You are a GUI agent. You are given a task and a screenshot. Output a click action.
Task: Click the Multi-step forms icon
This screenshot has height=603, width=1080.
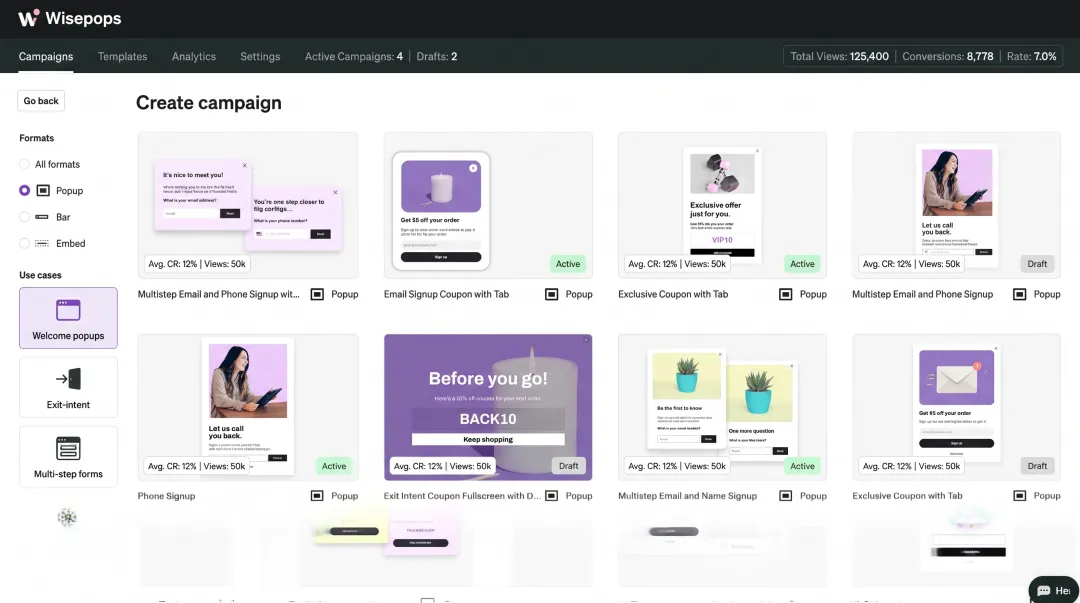coord(68,449)
